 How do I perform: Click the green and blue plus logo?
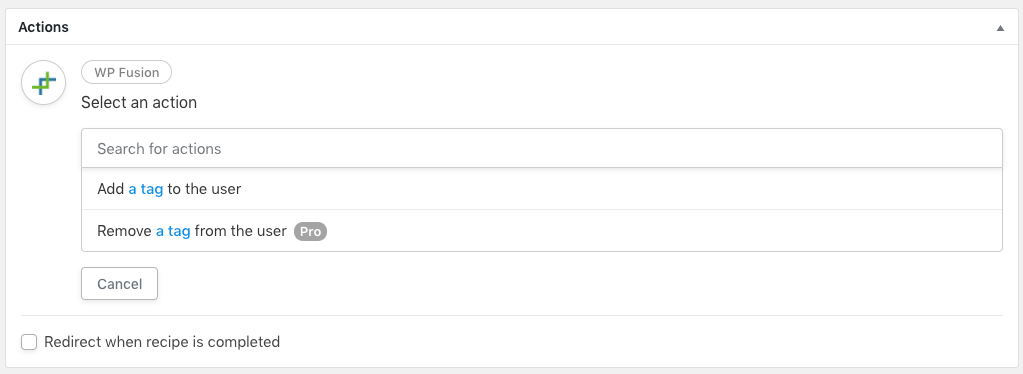tap(44, 83)
